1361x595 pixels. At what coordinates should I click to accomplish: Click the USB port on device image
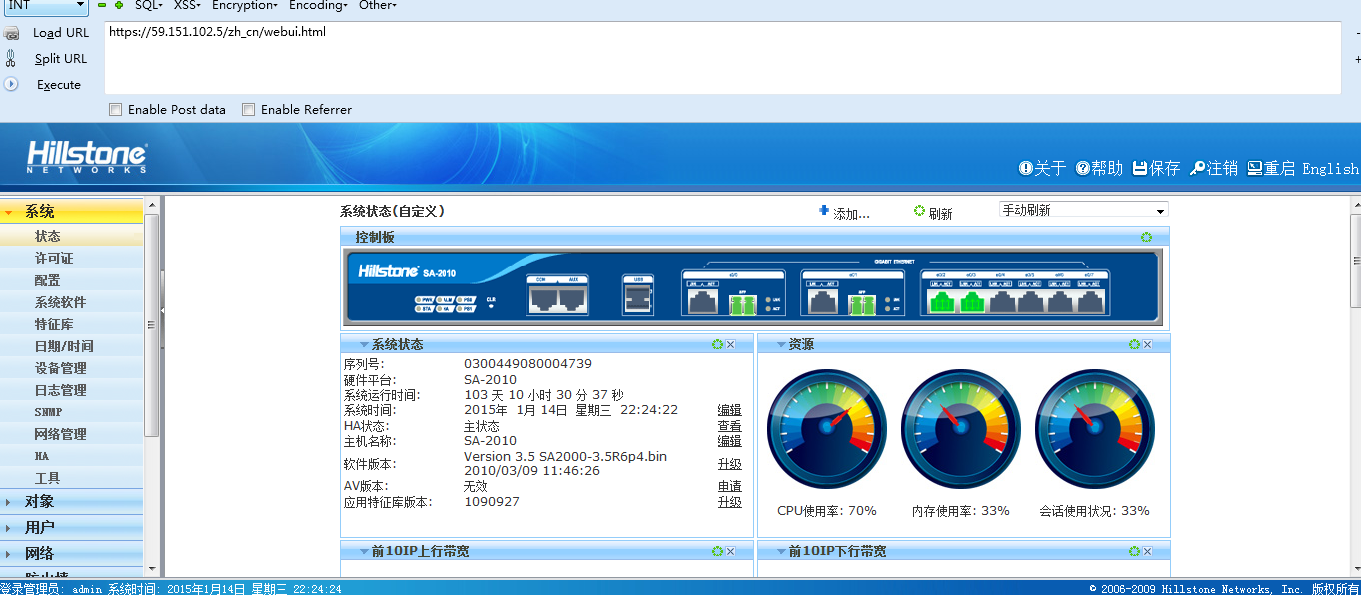[637, 295]
